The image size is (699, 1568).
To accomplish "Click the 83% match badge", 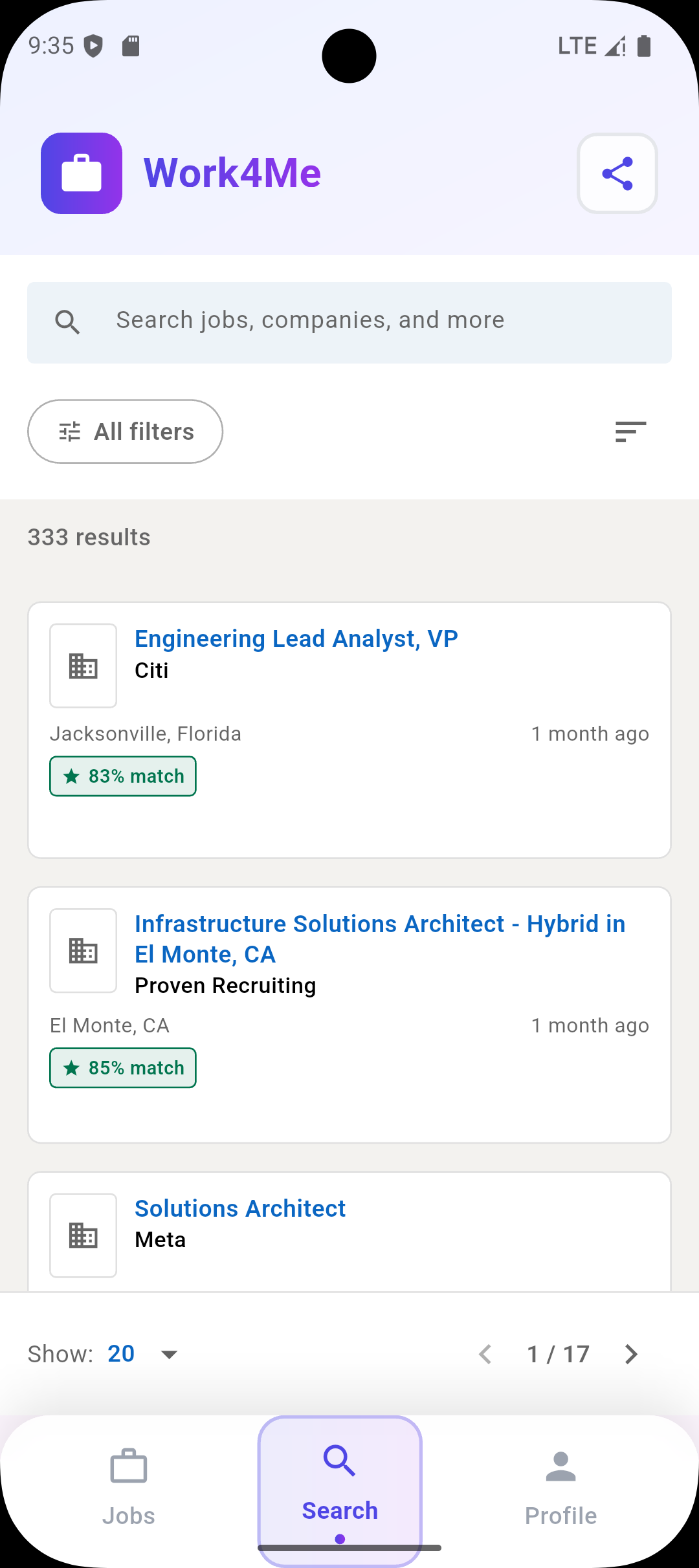I will click(122, 776).
